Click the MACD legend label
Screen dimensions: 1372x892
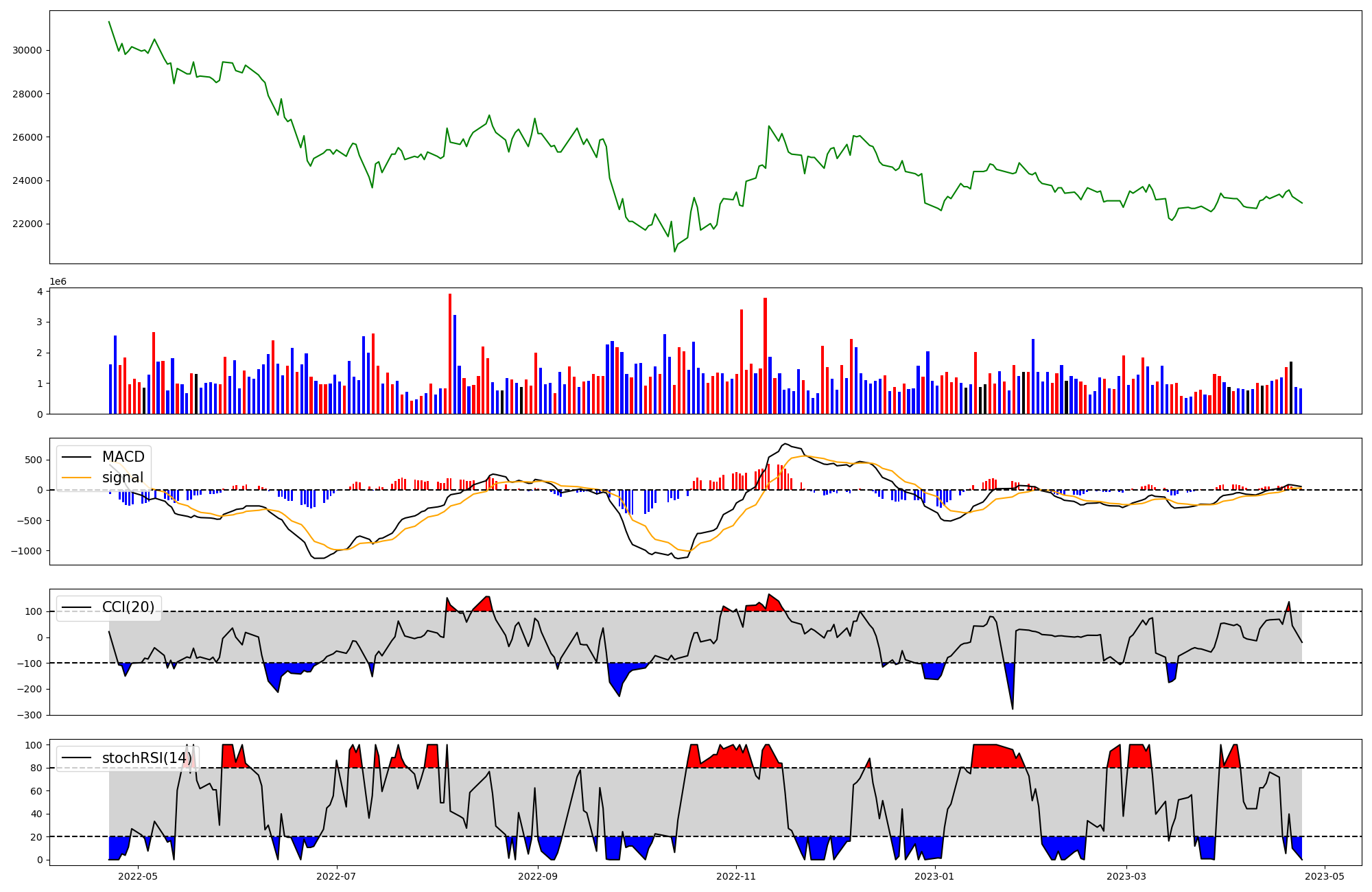click(x=123, y=457)
